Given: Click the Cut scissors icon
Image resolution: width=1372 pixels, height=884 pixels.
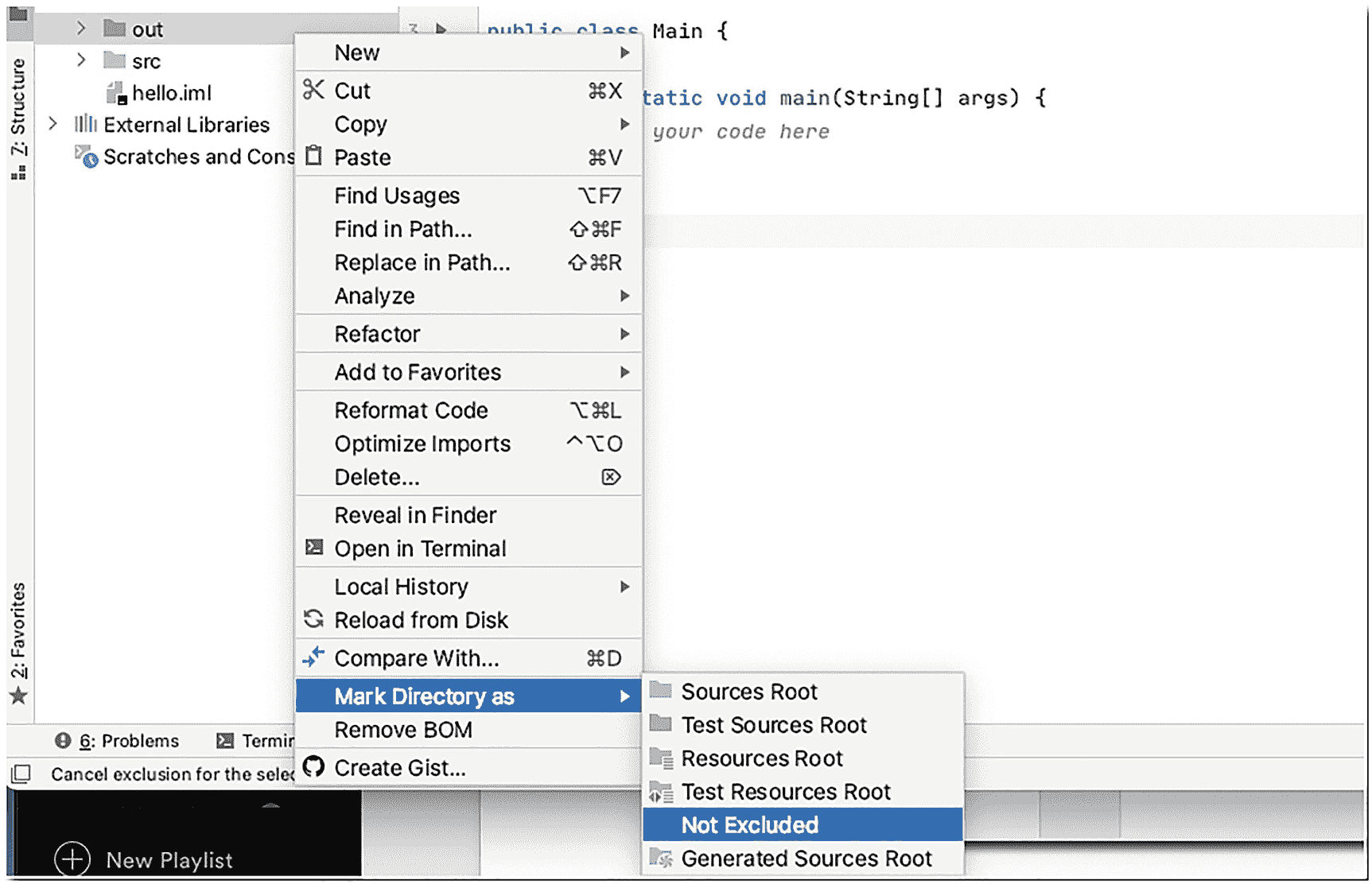Looking at the screenshot, I should point(314,90).
